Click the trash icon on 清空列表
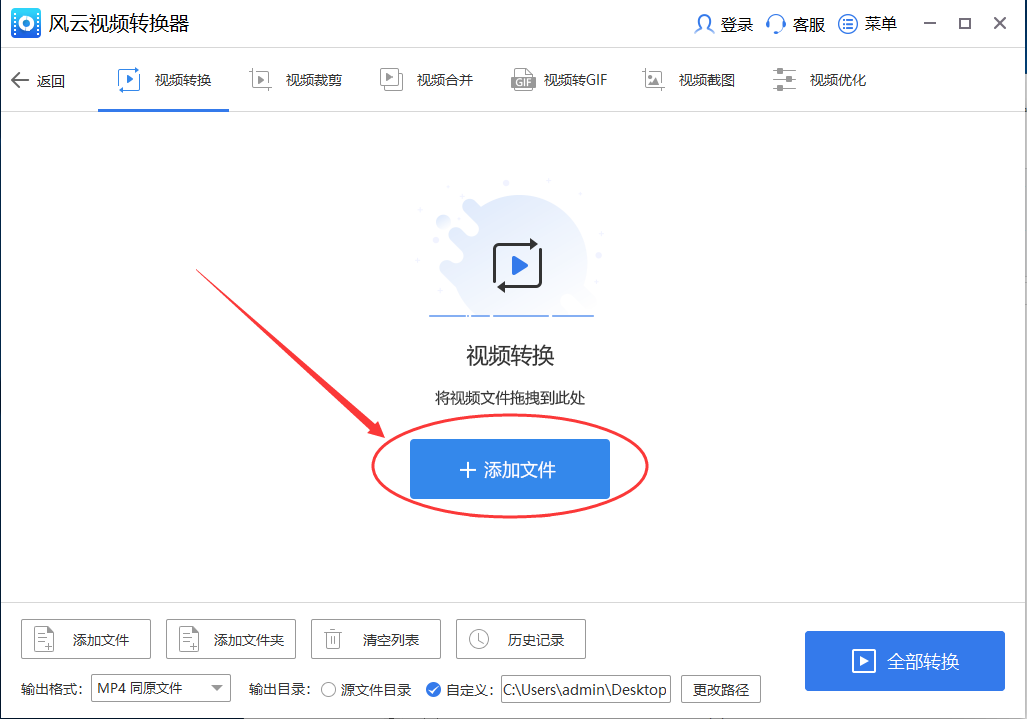 coord(333,638)
